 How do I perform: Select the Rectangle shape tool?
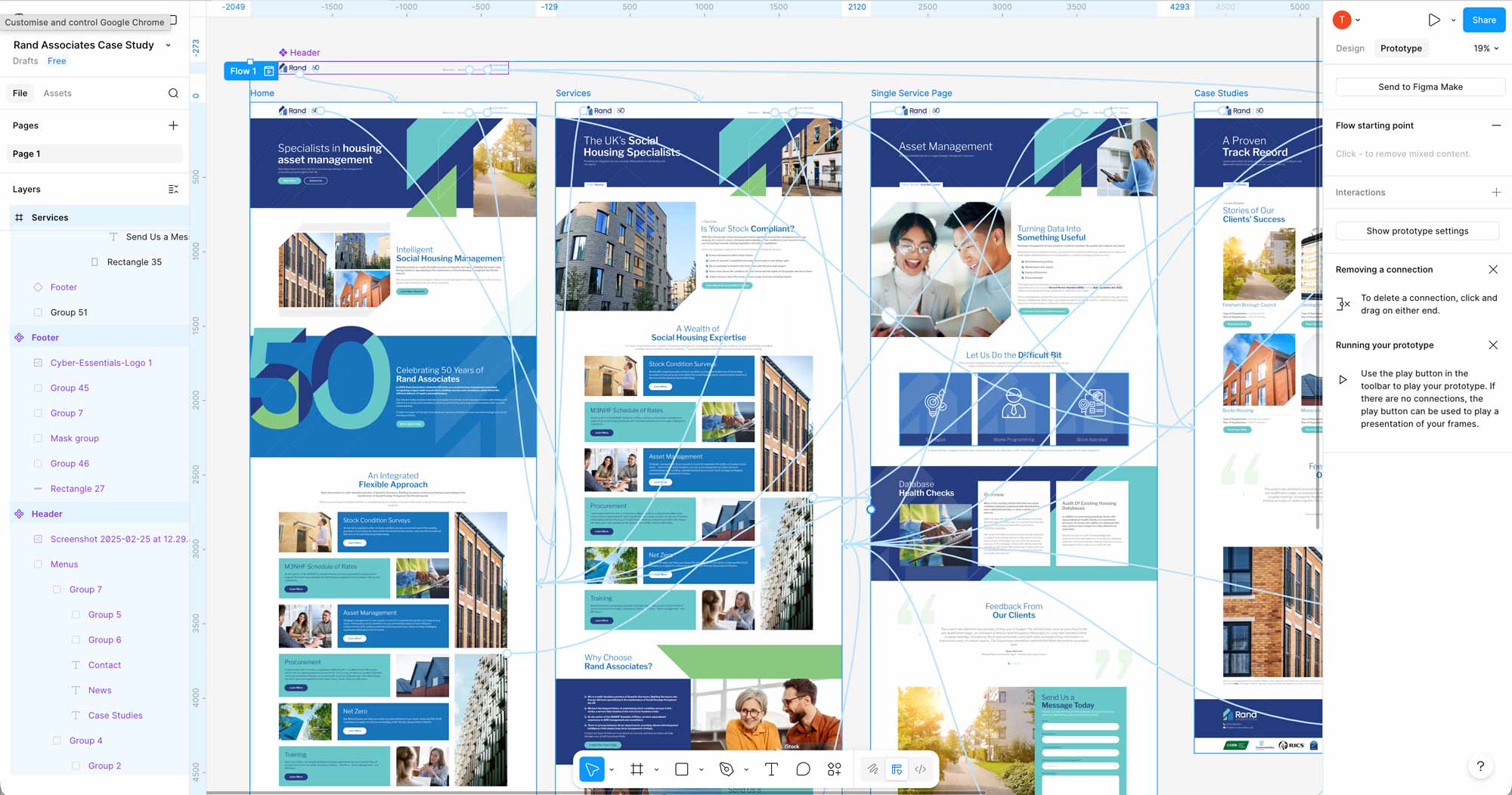click(x=682, y=769)
